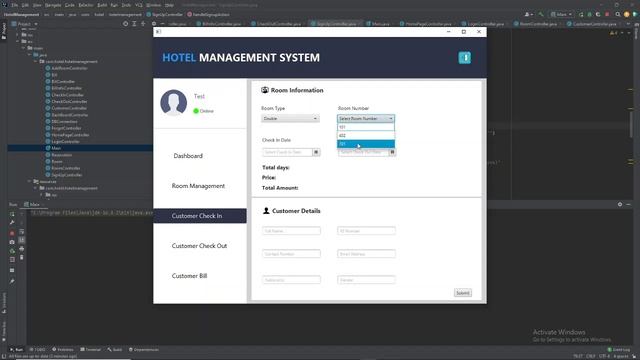The height and width of the screenshot is (360, 640).
Task: Select room 402 from the dropdown list
Action: click(366, 136)
